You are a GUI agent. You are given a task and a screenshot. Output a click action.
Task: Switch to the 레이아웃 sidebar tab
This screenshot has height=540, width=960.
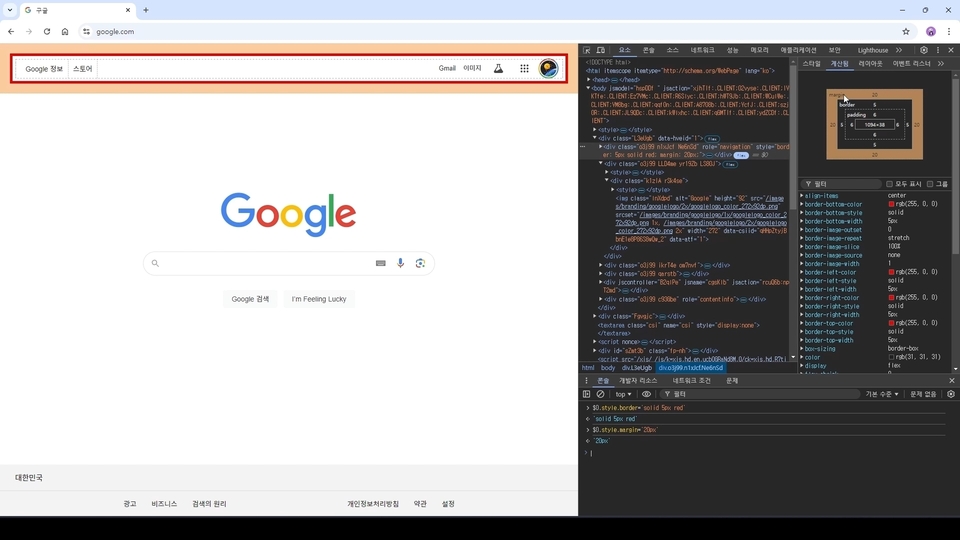tap(870, 64)
